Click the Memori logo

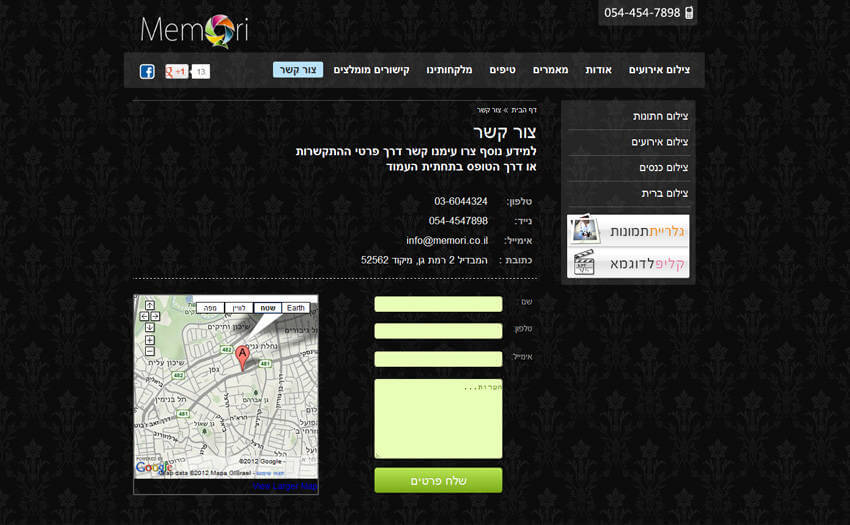194,31
